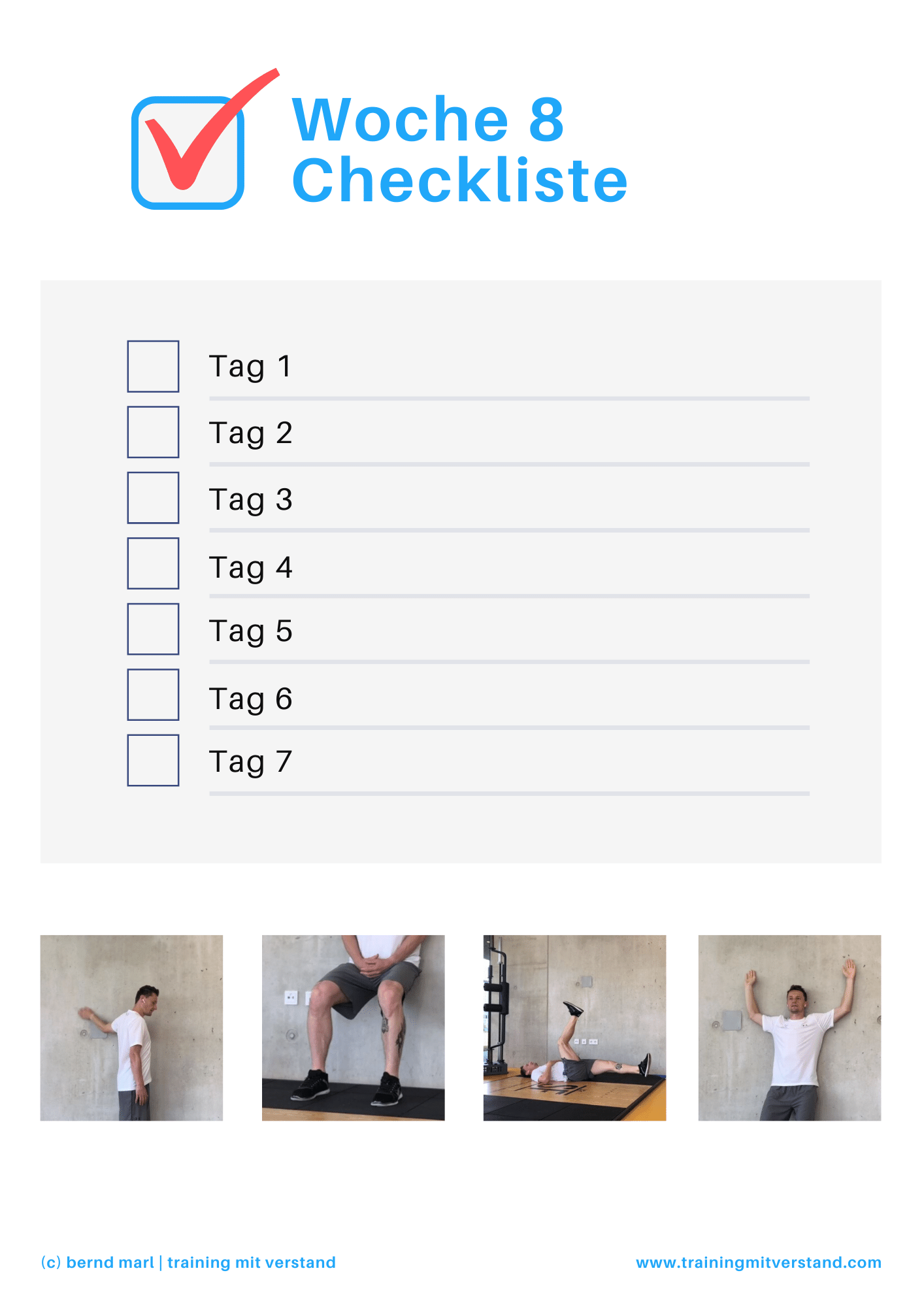Screen dimensions: 924x1307
Task: Select the shoulder wall stretch photo
Action: tap(131, 1028)
